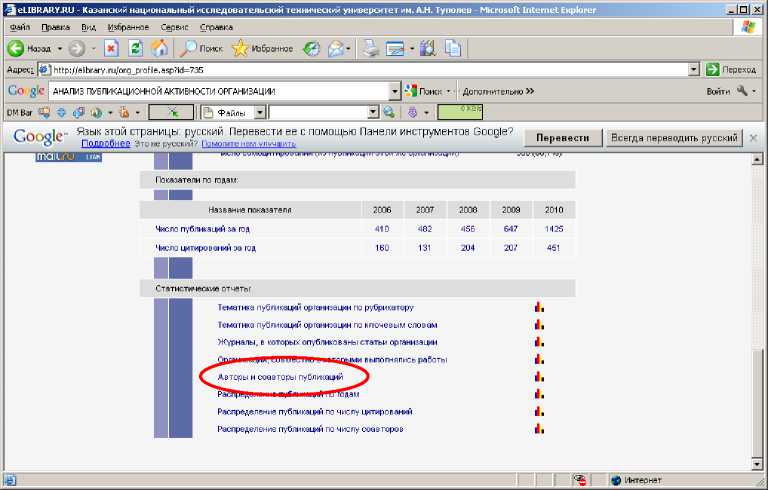Expand the empty DM Bar field dropdown
The image size is (768, 490).
coord(373,113)
